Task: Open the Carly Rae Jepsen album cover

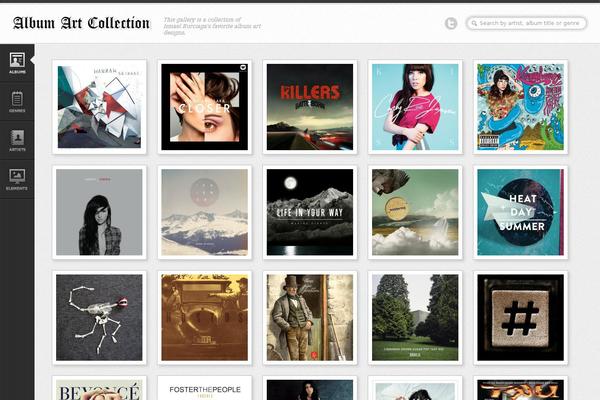Action: click(415, 107)
